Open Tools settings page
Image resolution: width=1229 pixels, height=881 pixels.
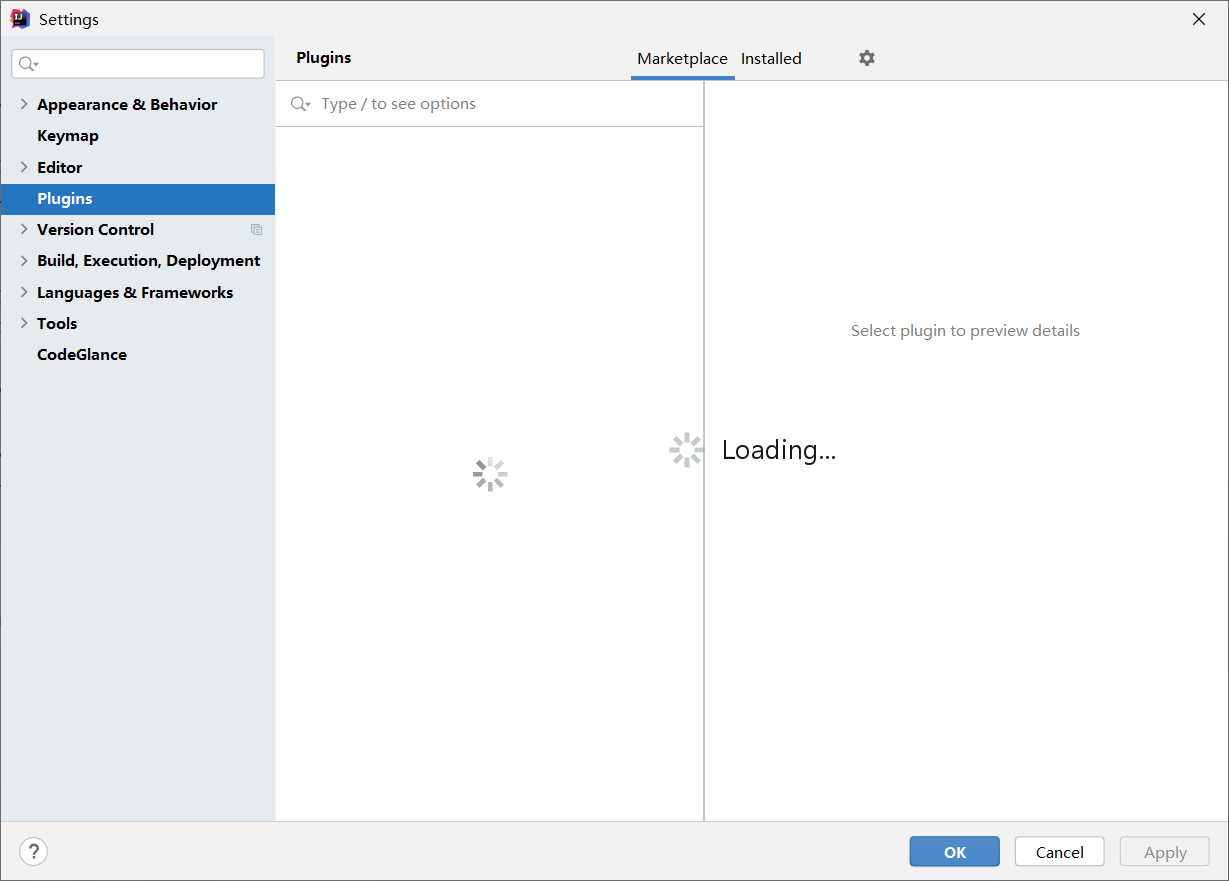[x=57, y=324]
